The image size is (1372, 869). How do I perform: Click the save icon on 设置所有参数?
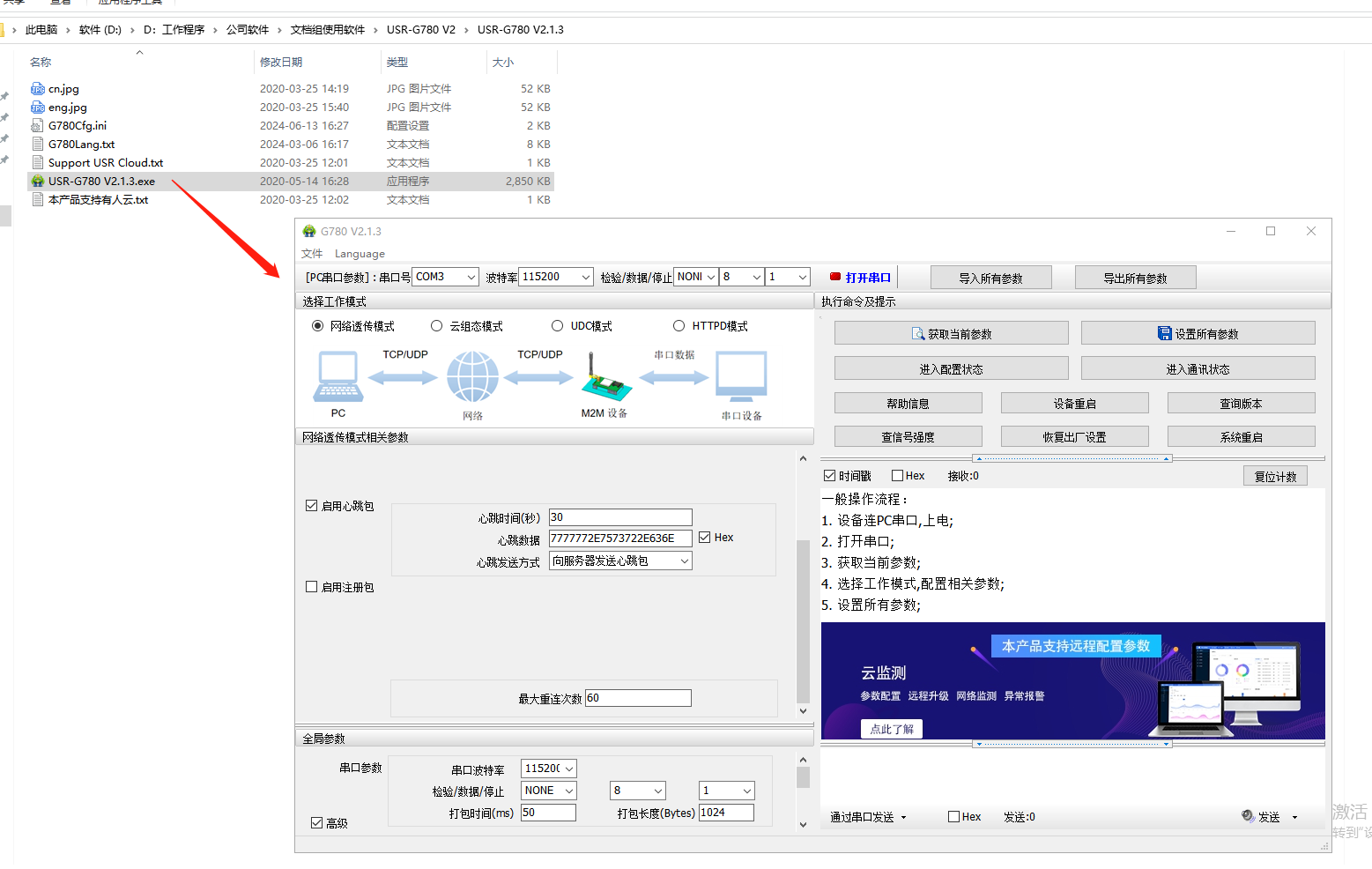click(x=1164, y=333)
